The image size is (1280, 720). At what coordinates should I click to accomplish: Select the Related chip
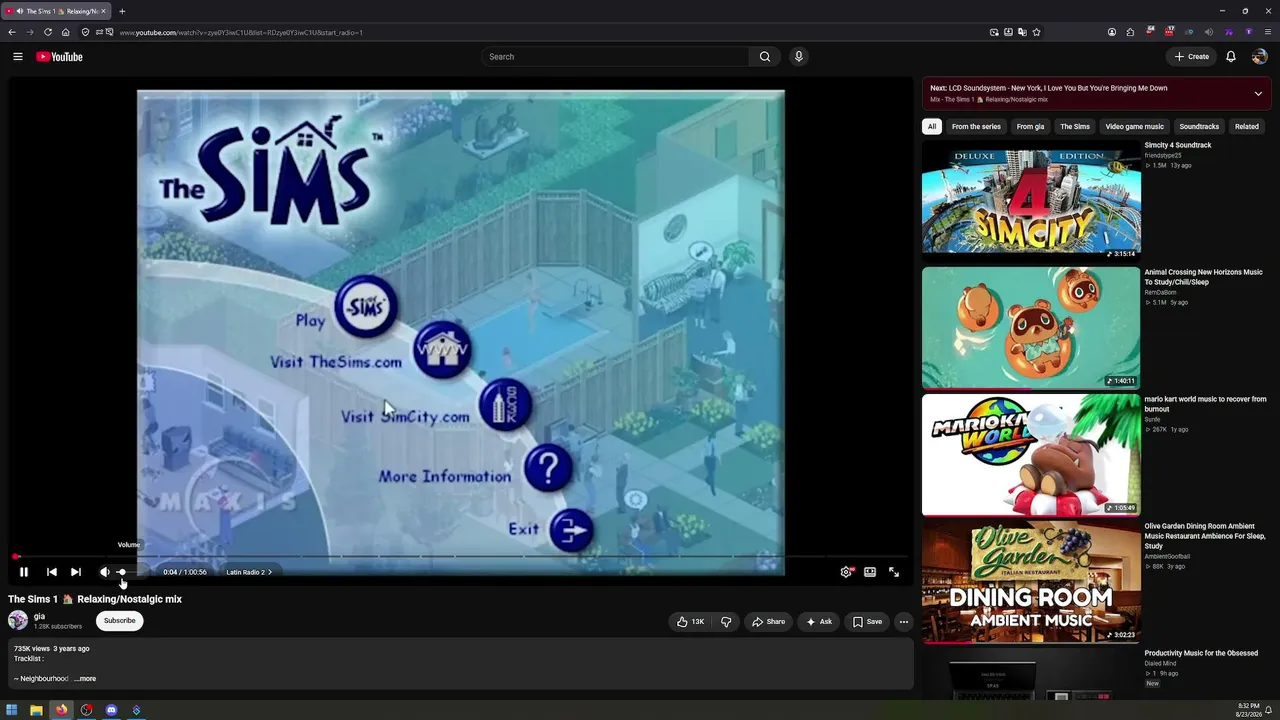pyautogui.click(x=1247, y=127)
